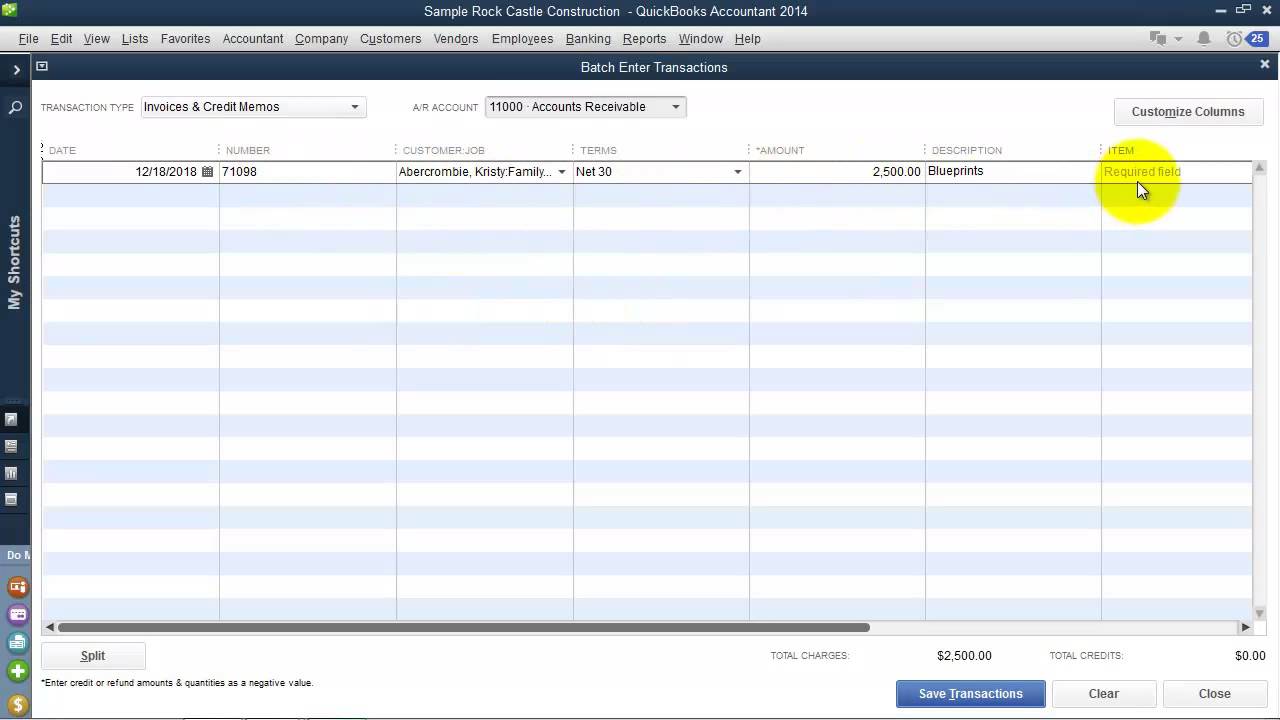Open the Employees menu
The height and width of the screenshot is (720, 1280).
(522, 39)
